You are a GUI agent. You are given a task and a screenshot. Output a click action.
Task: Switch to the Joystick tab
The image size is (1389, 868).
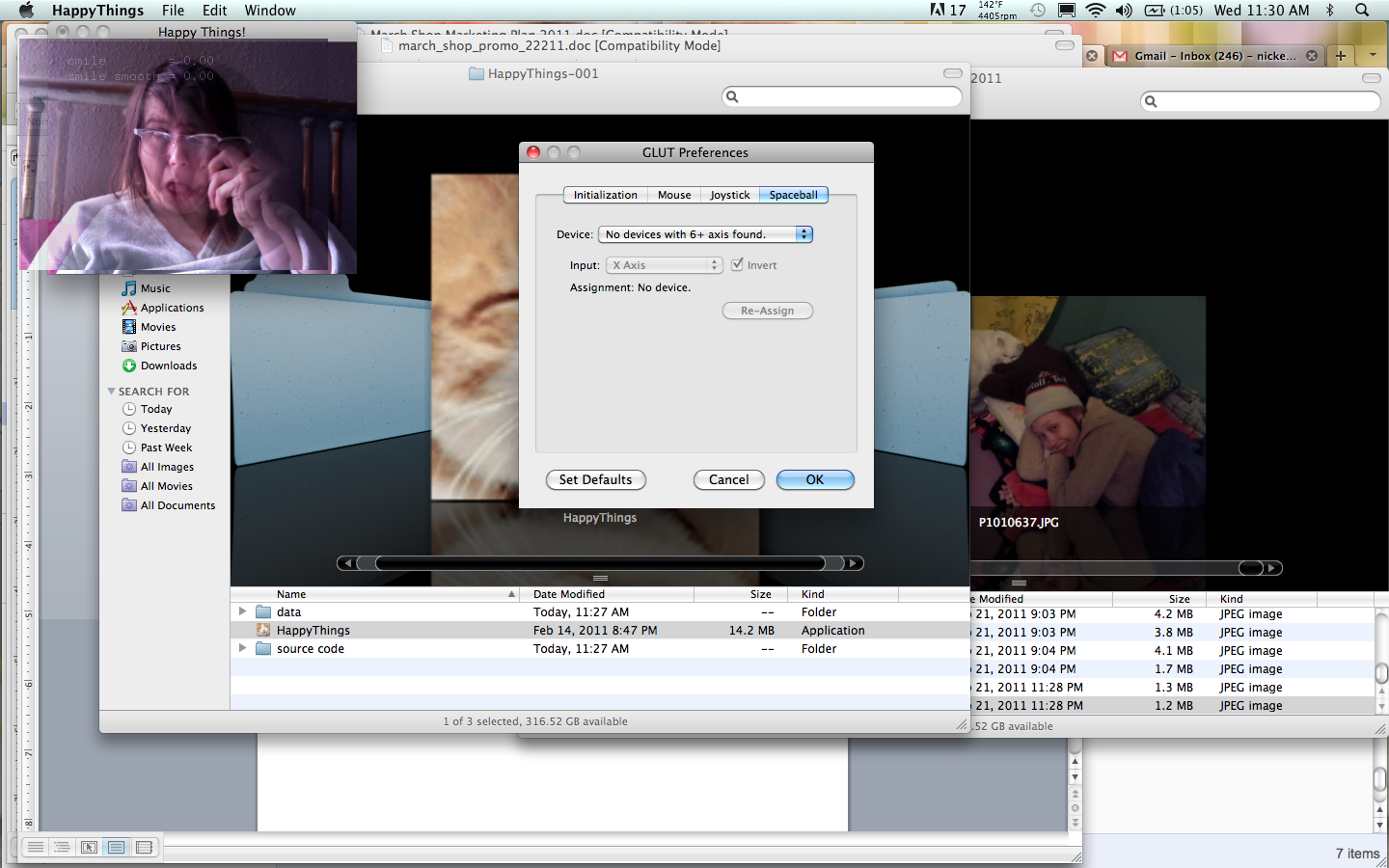pyautogui.click(x=729, y=195)
